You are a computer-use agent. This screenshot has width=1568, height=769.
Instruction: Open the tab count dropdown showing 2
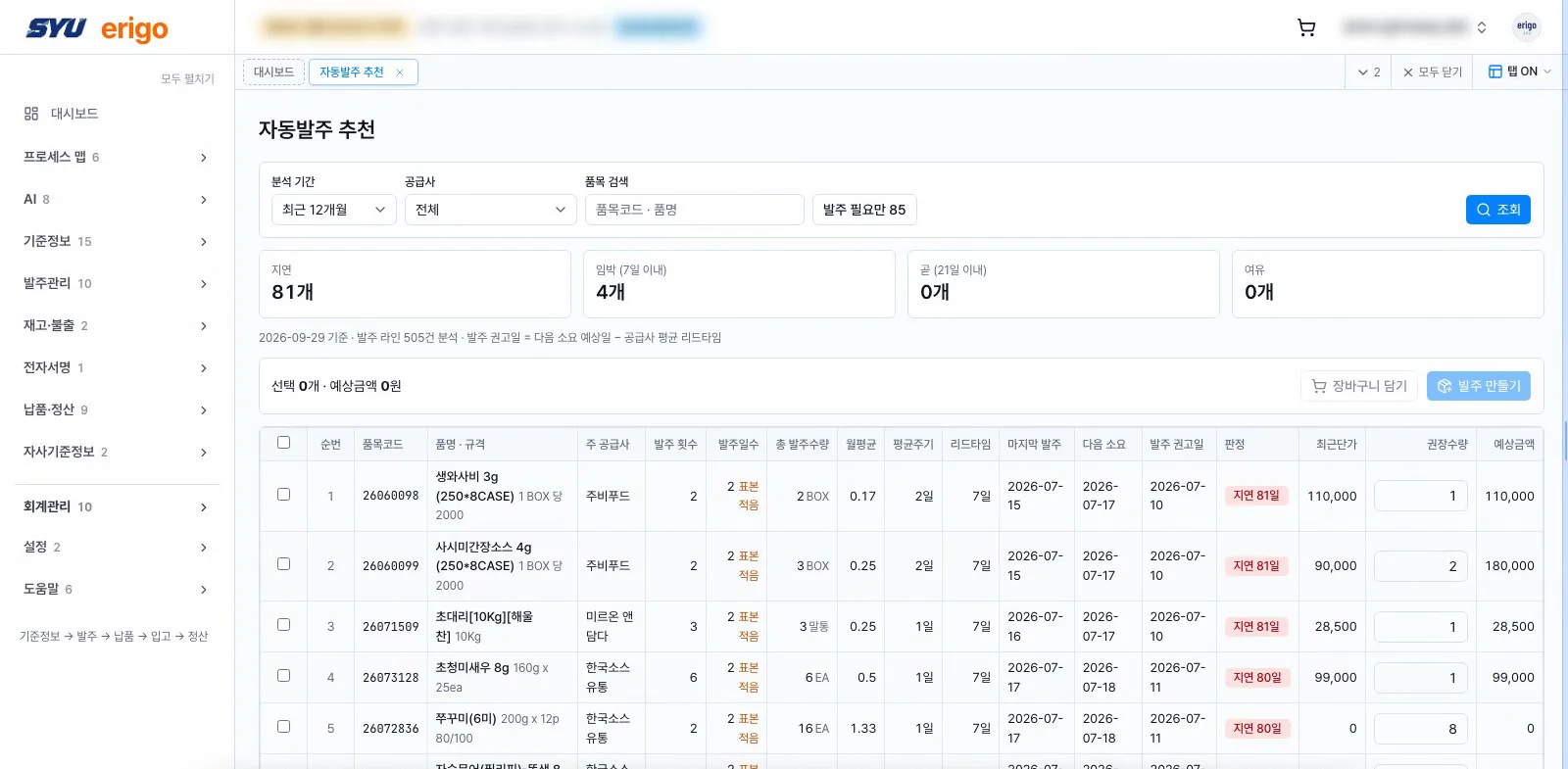1369,72
